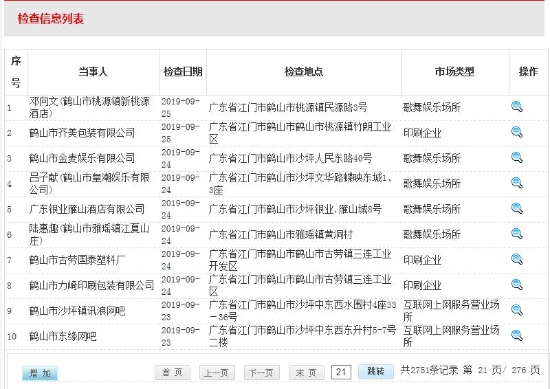
Task: Go to first page with 首页
Action: click(173, 372)
